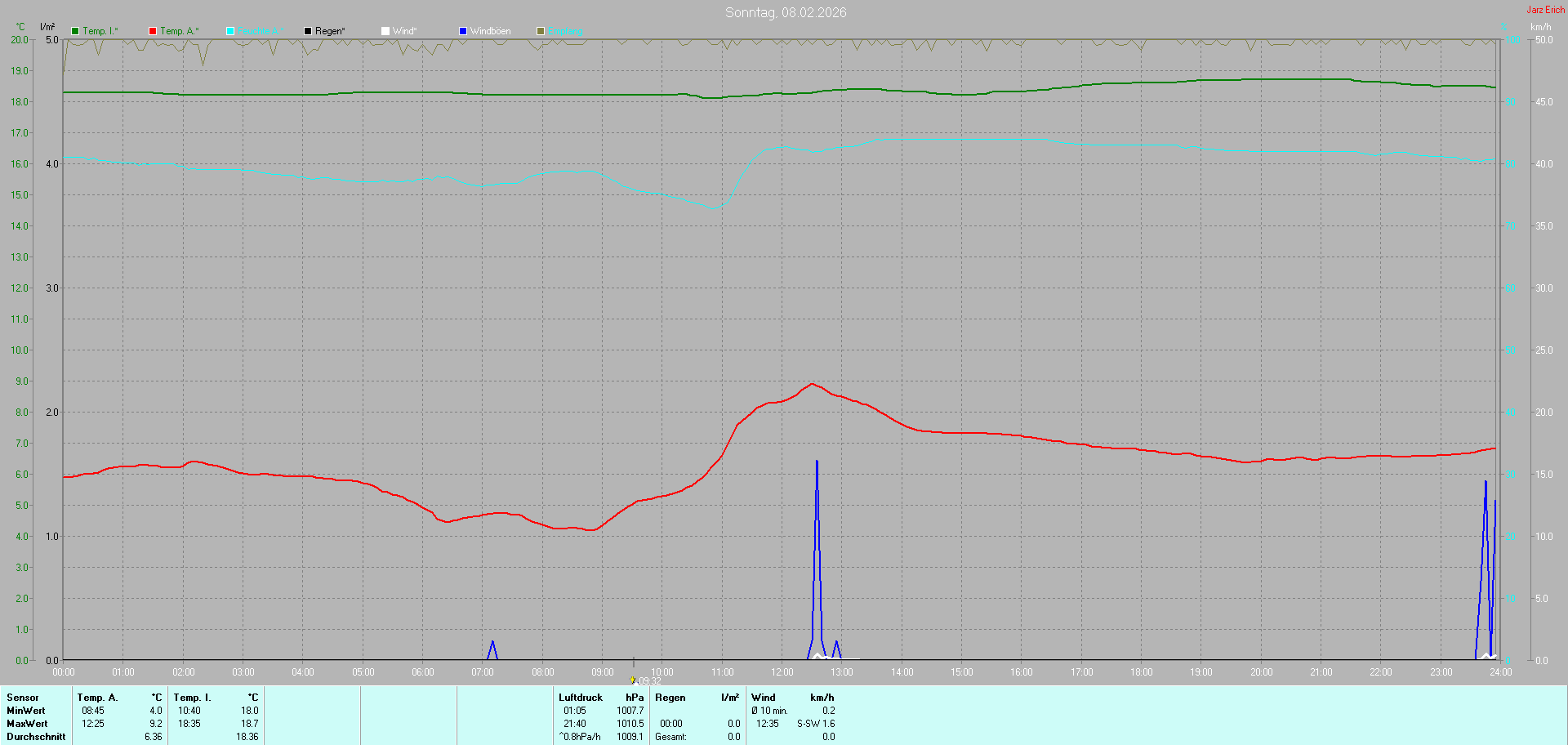Click the Regen Gesamt: label
Viewport: 1568px width, 745px height.
(670, 737)
